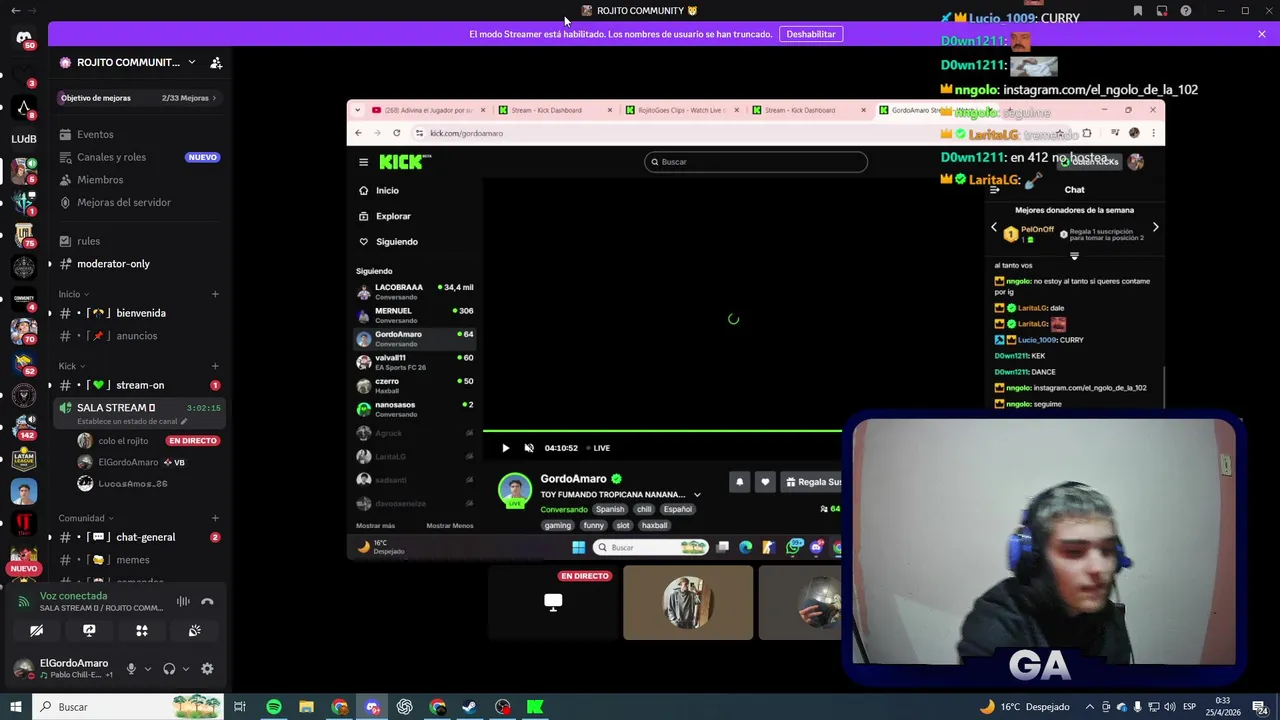
Task: Select the EN DIRECTO screen share tile
Action: pos(553,603)
